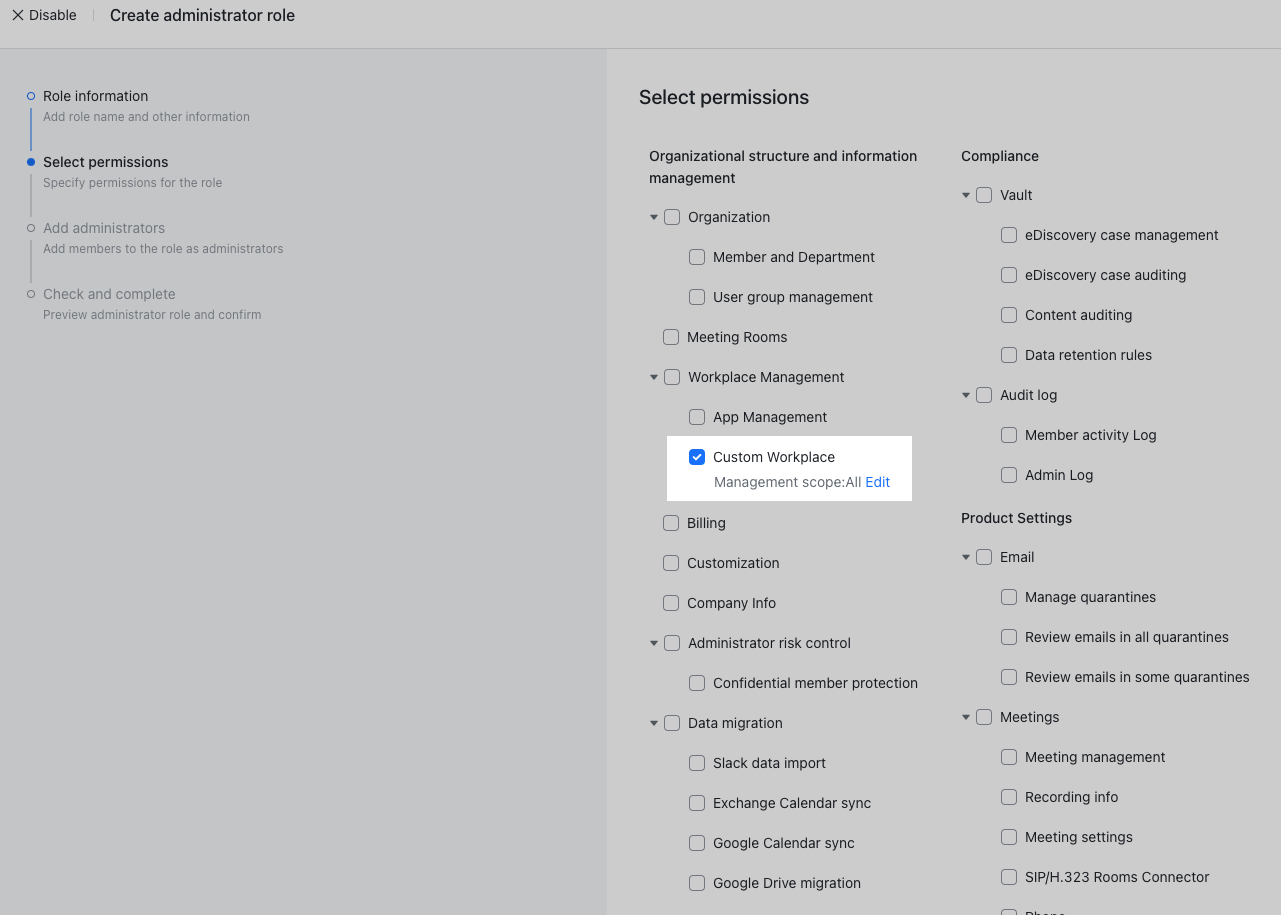Enable Slack data import permission
The image size is (1281, 915).
tap(697, 763)
